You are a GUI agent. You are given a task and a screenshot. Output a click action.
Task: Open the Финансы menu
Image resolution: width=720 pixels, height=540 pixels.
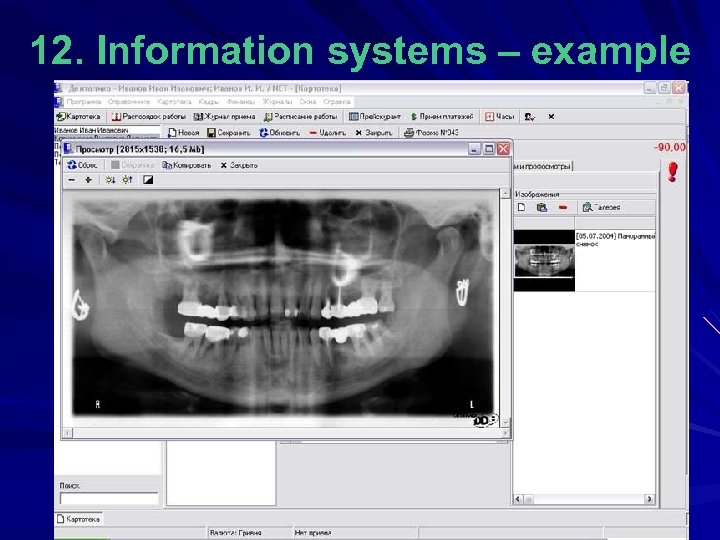pos(241,101)
